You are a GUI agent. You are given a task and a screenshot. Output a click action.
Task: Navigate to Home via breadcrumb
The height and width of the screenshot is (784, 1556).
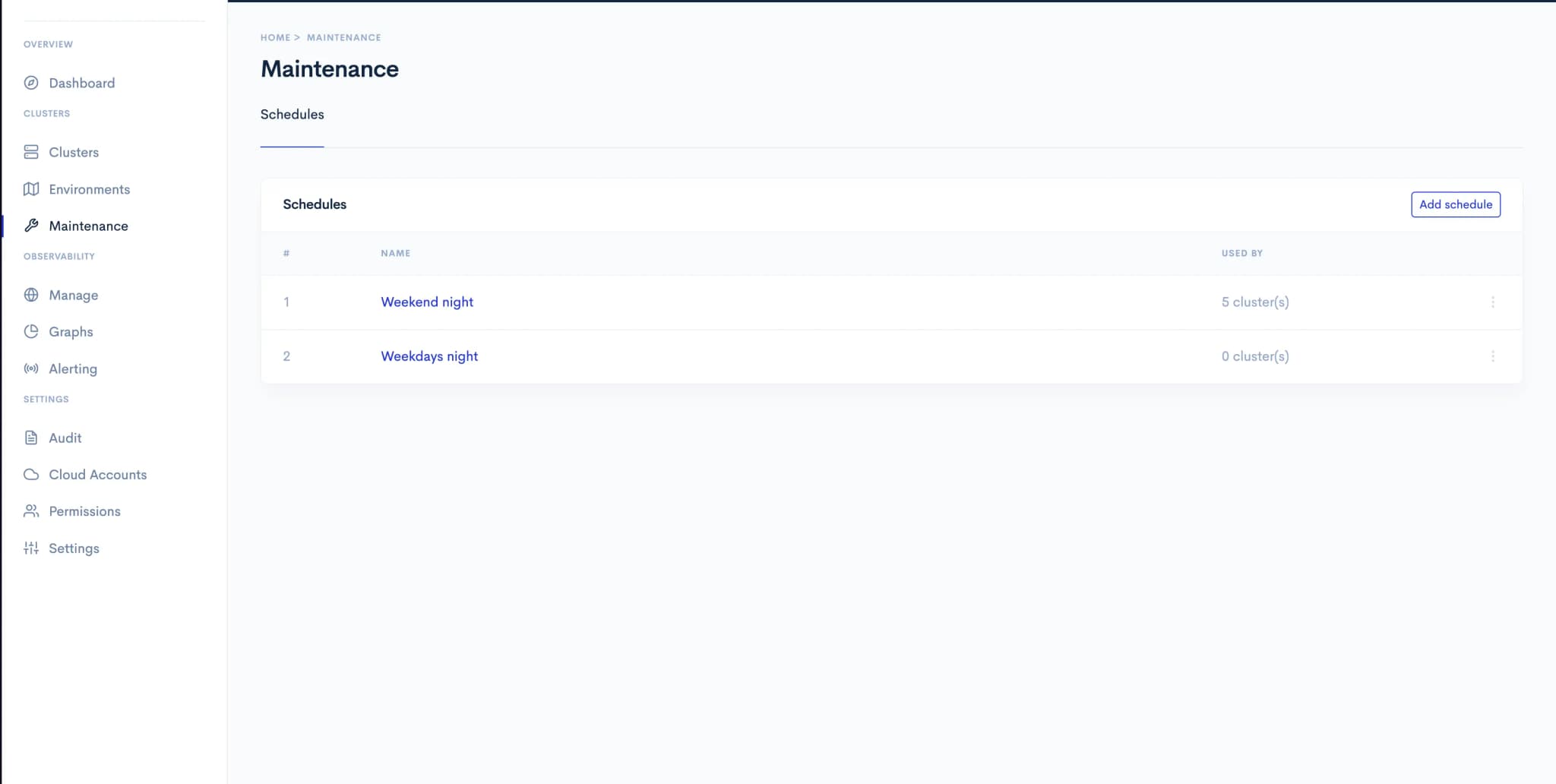pos(275,37)
